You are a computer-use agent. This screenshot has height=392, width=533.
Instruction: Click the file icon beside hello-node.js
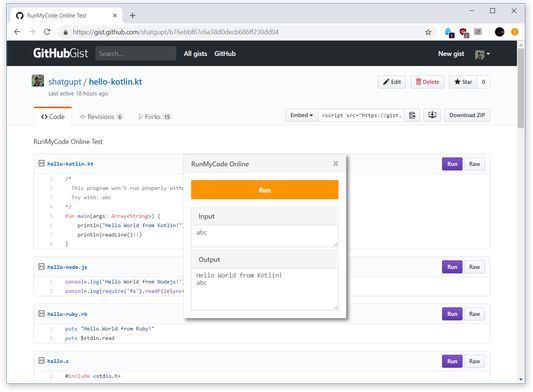(41, 267)
